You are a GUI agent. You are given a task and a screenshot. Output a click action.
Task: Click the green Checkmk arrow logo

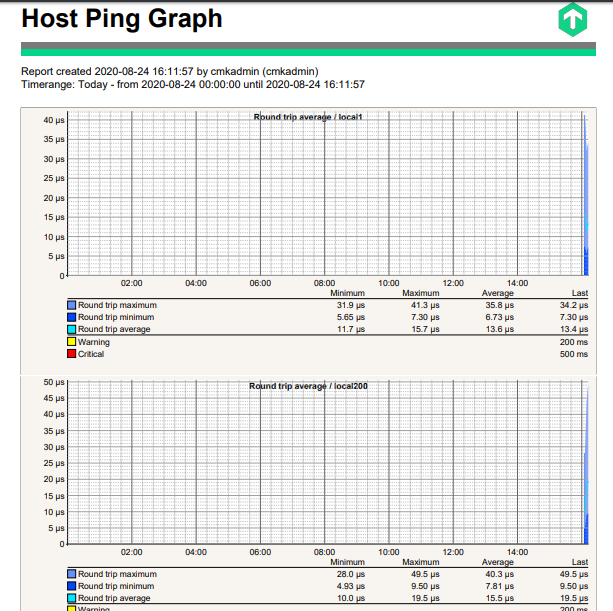[x=575, y=19]
